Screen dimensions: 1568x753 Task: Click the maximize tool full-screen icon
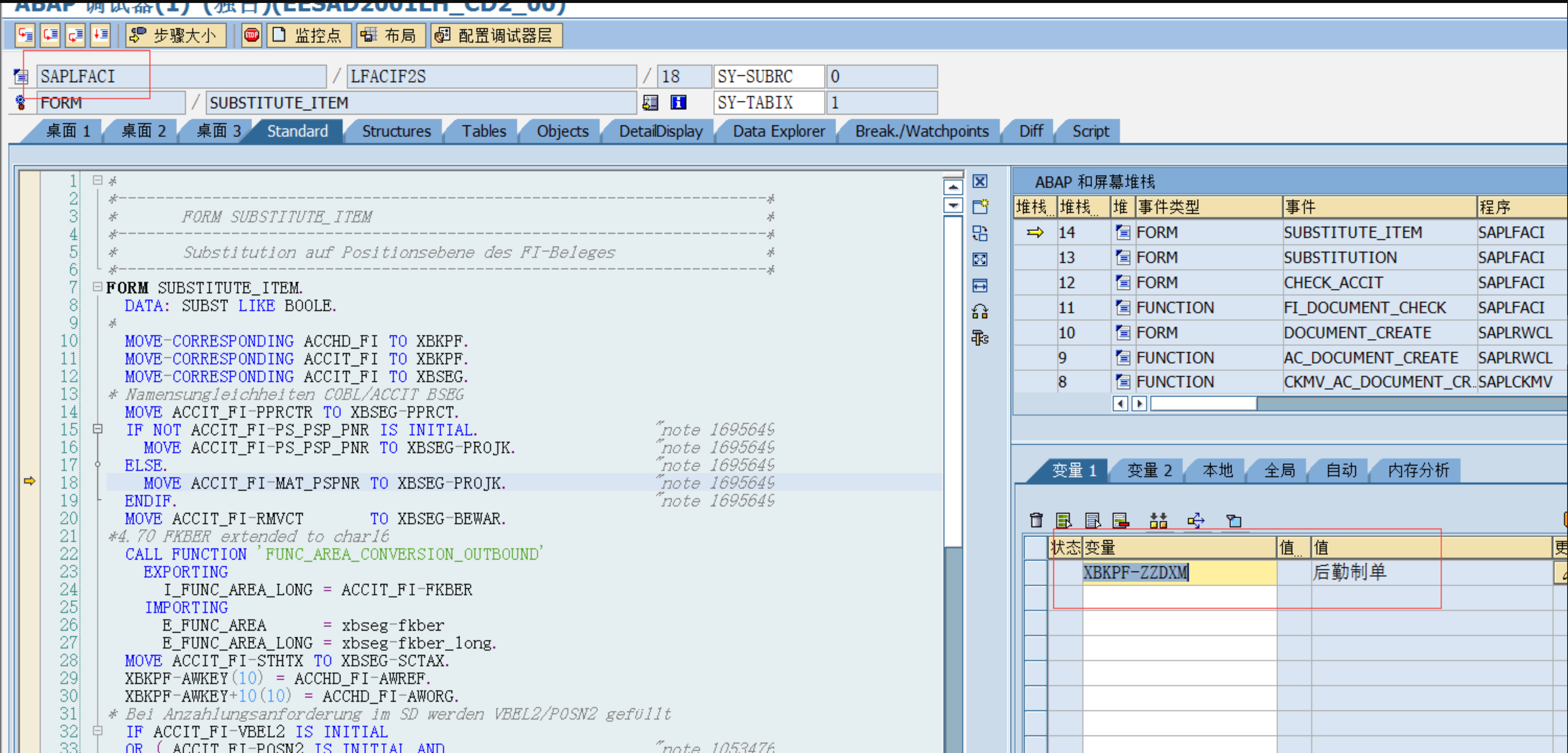pyautogui.click(x=980, y=260)
